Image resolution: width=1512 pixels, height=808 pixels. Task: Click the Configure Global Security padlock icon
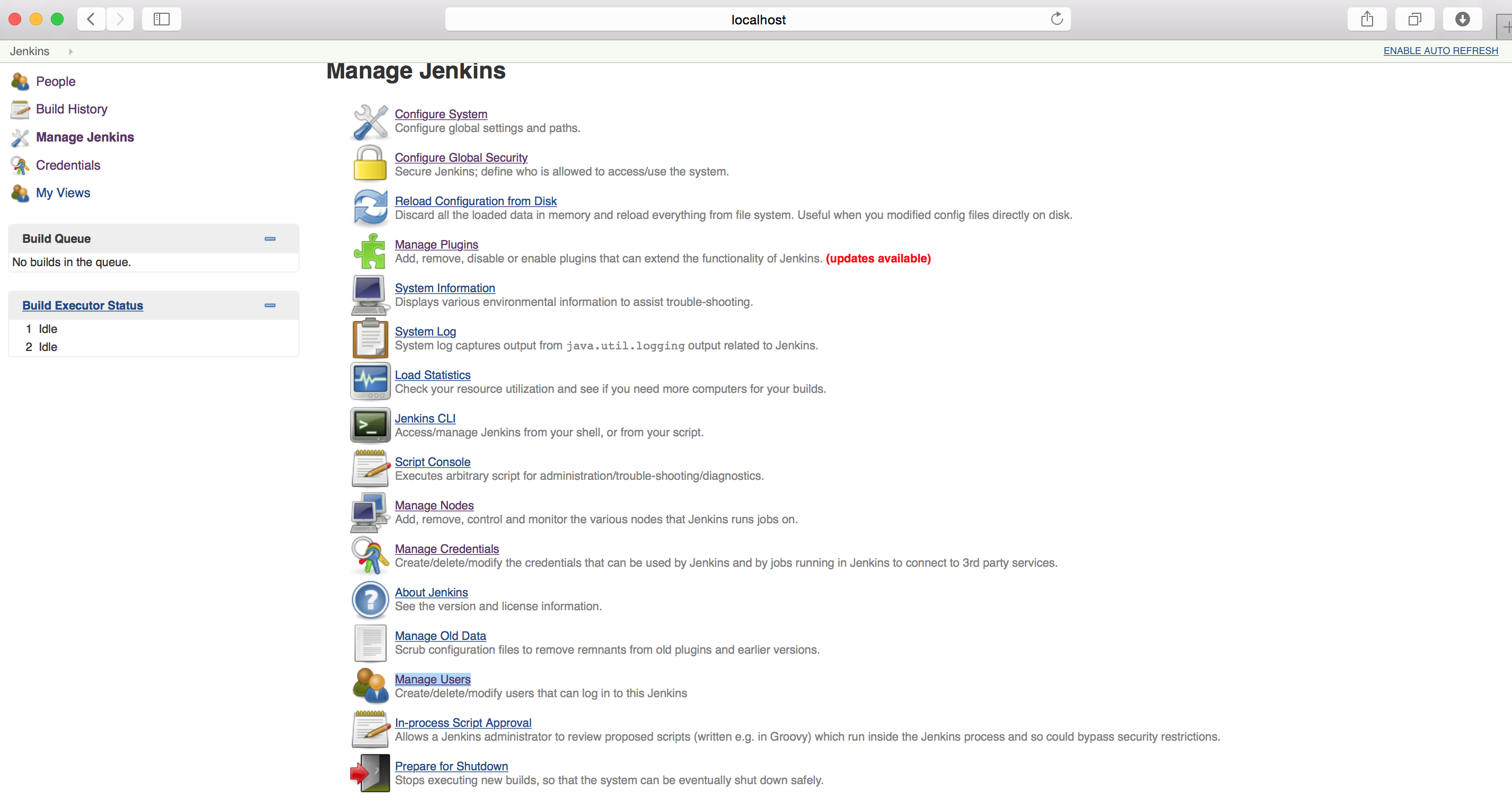371,164
